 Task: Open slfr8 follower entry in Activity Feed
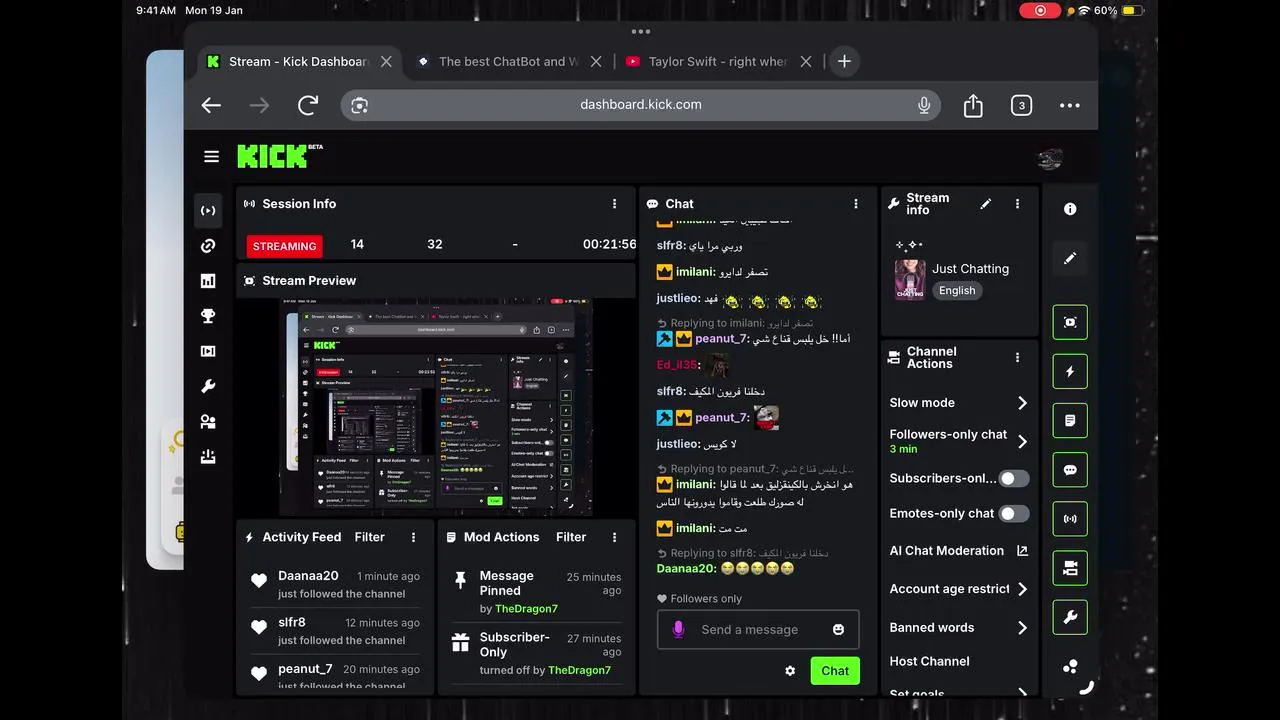click(x=335, y=630)
